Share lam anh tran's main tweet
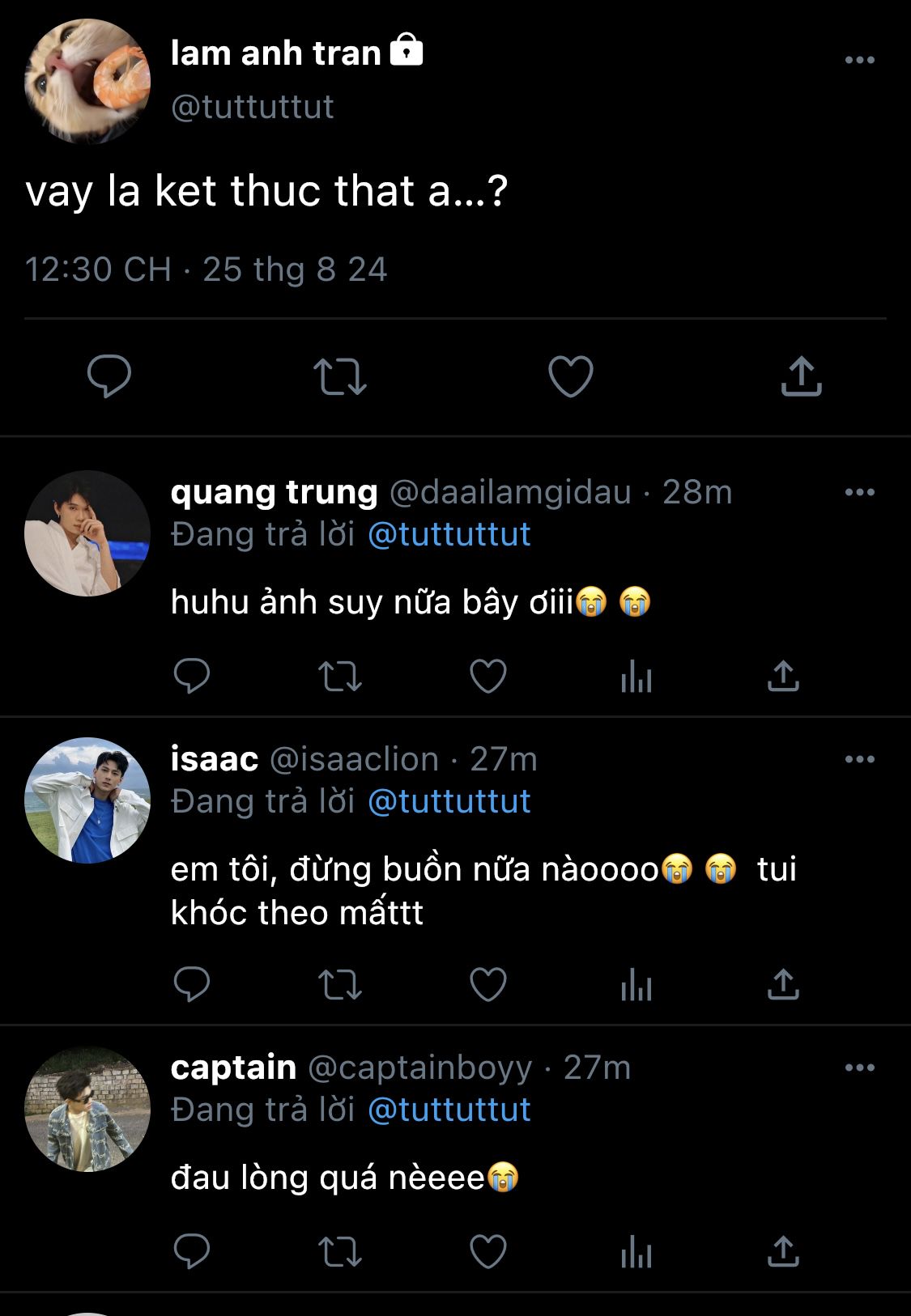This screenshot has width=911, height=1316. point(801,376)
